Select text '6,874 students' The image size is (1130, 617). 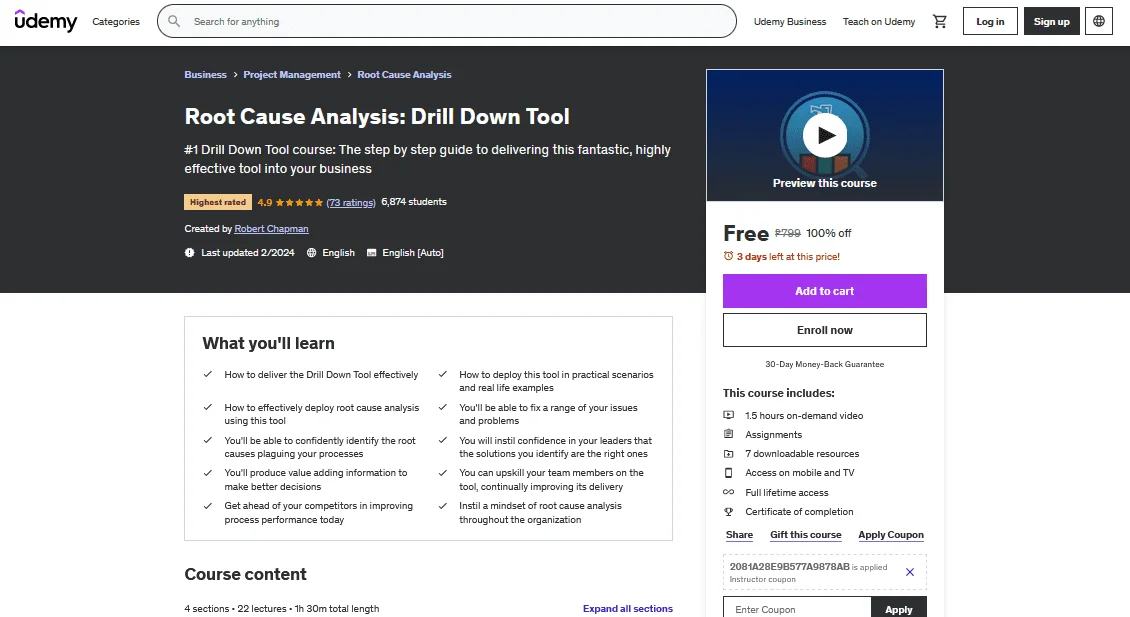coord(414,202)
